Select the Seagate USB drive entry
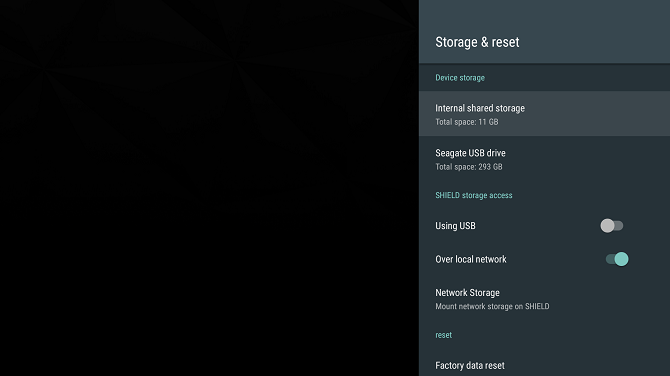670x376 pixels. 544,159
